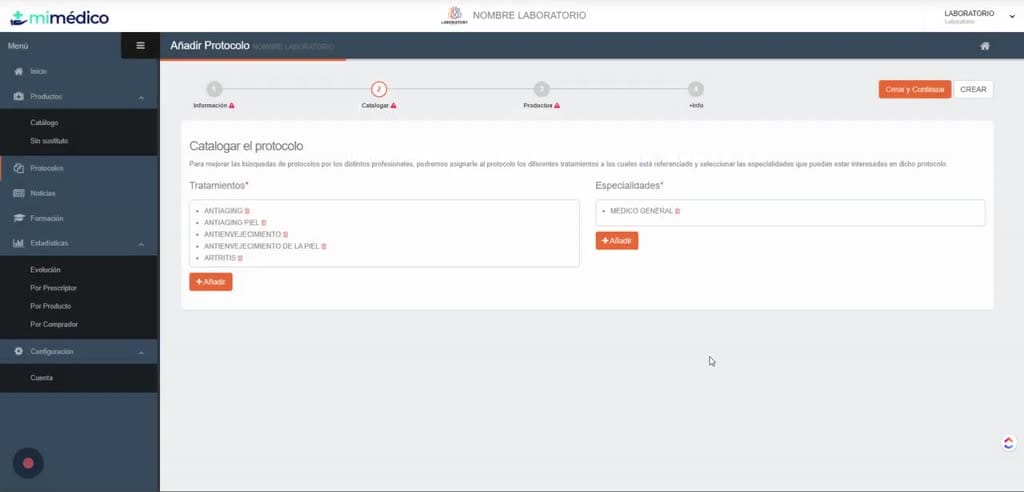Image resolution: width=1024 pixels, height=492 pixels.
Task: Go to step 4 +Info circle
Action: pyautogui.click(x=696, y=90)
